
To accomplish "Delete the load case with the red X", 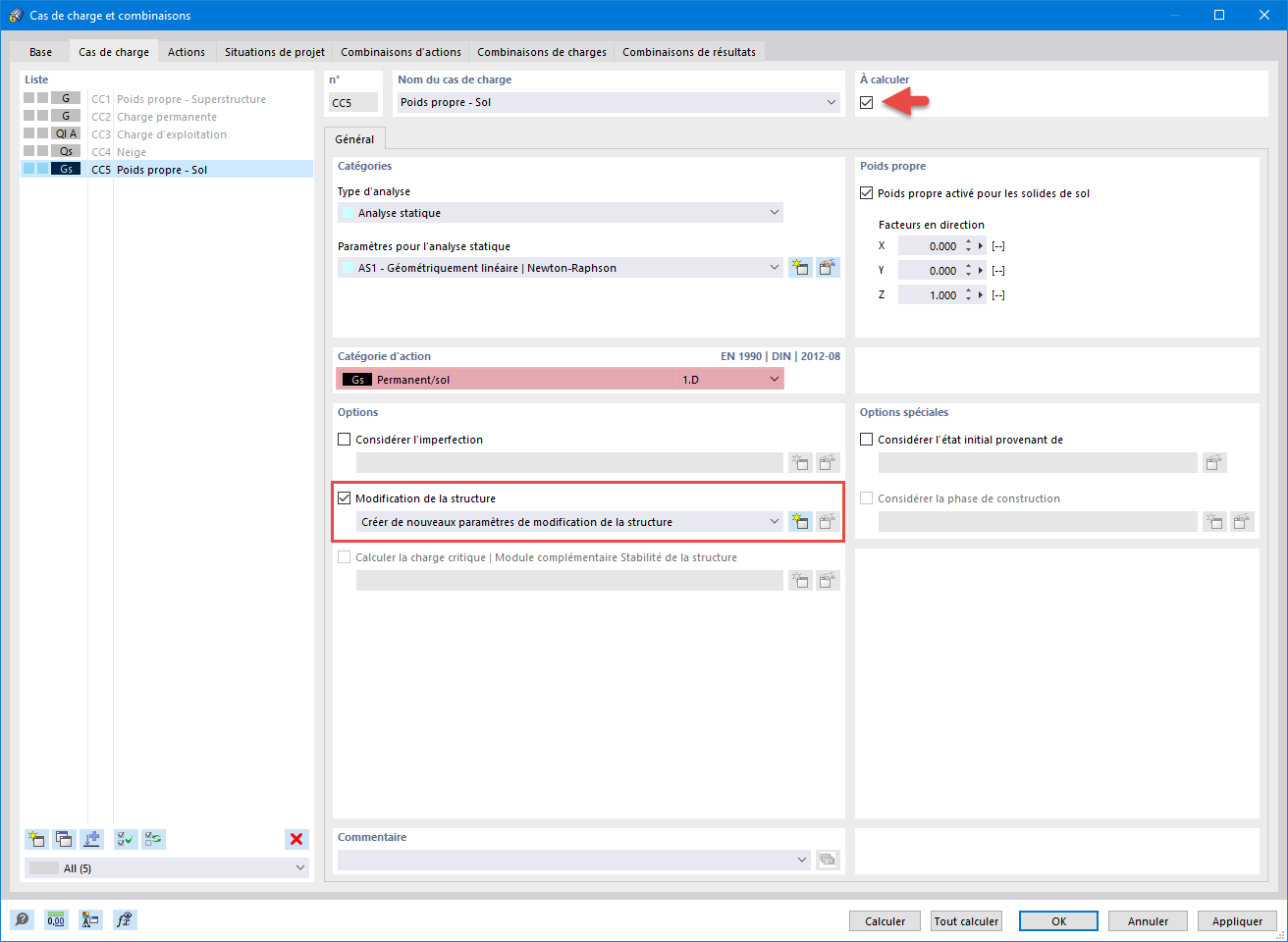I will (296, 839).
